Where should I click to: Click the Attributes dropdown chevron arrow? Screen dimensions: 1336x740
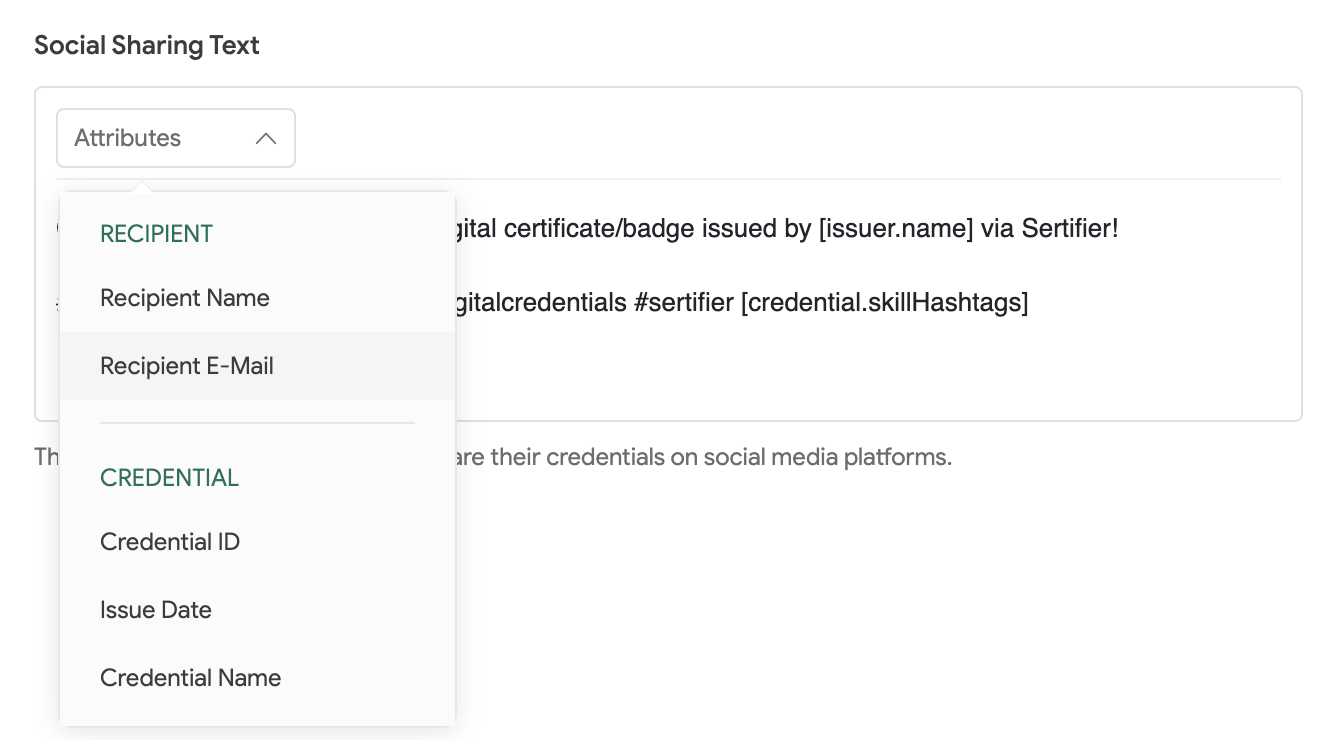pyautogui.click(x=266, y=139)
